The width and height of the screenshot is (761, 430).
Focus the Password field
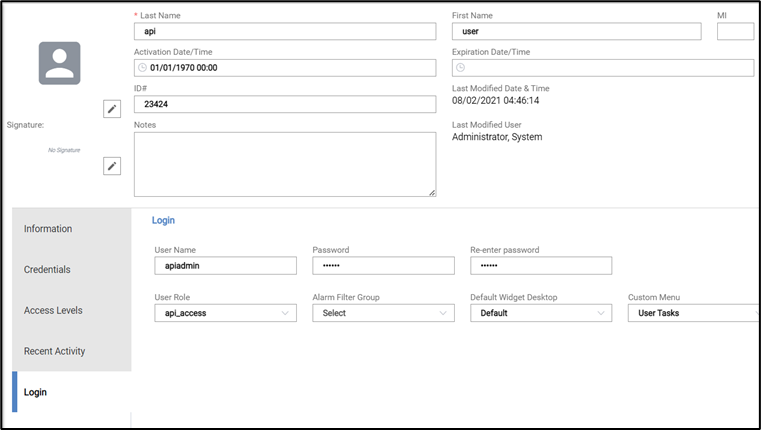383,265
